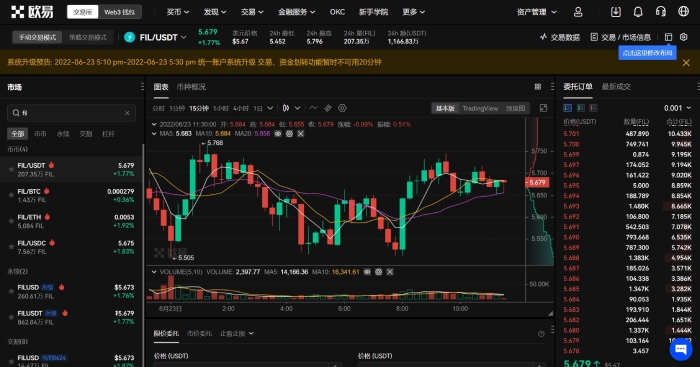Expand the chart to fullscreen
Viewport: 700px width, 367px height.
pos(543,108)
